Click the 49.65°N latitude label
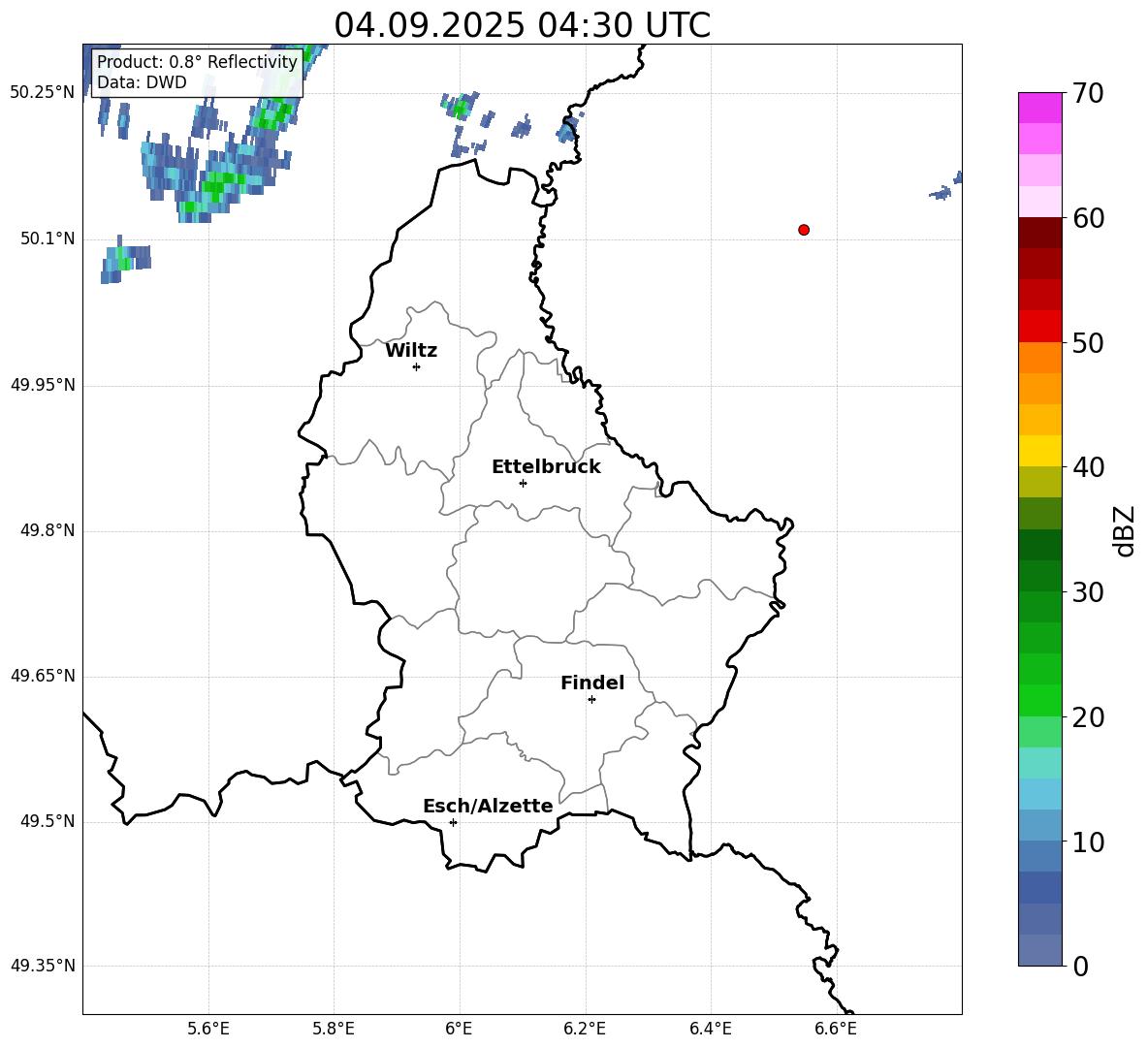Screen dimensions: 1148x1048 click(43, 676)
